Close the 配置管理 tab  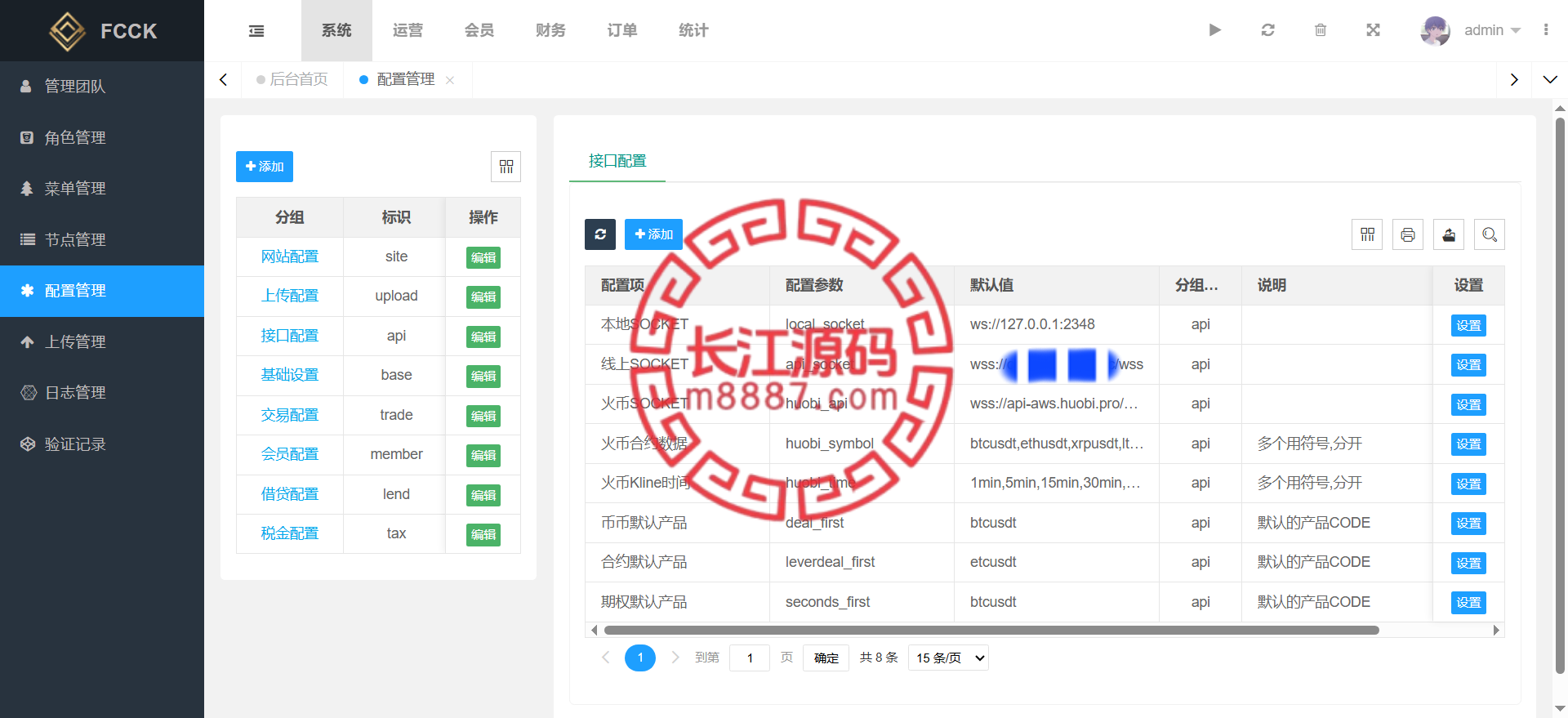[450, 80]
